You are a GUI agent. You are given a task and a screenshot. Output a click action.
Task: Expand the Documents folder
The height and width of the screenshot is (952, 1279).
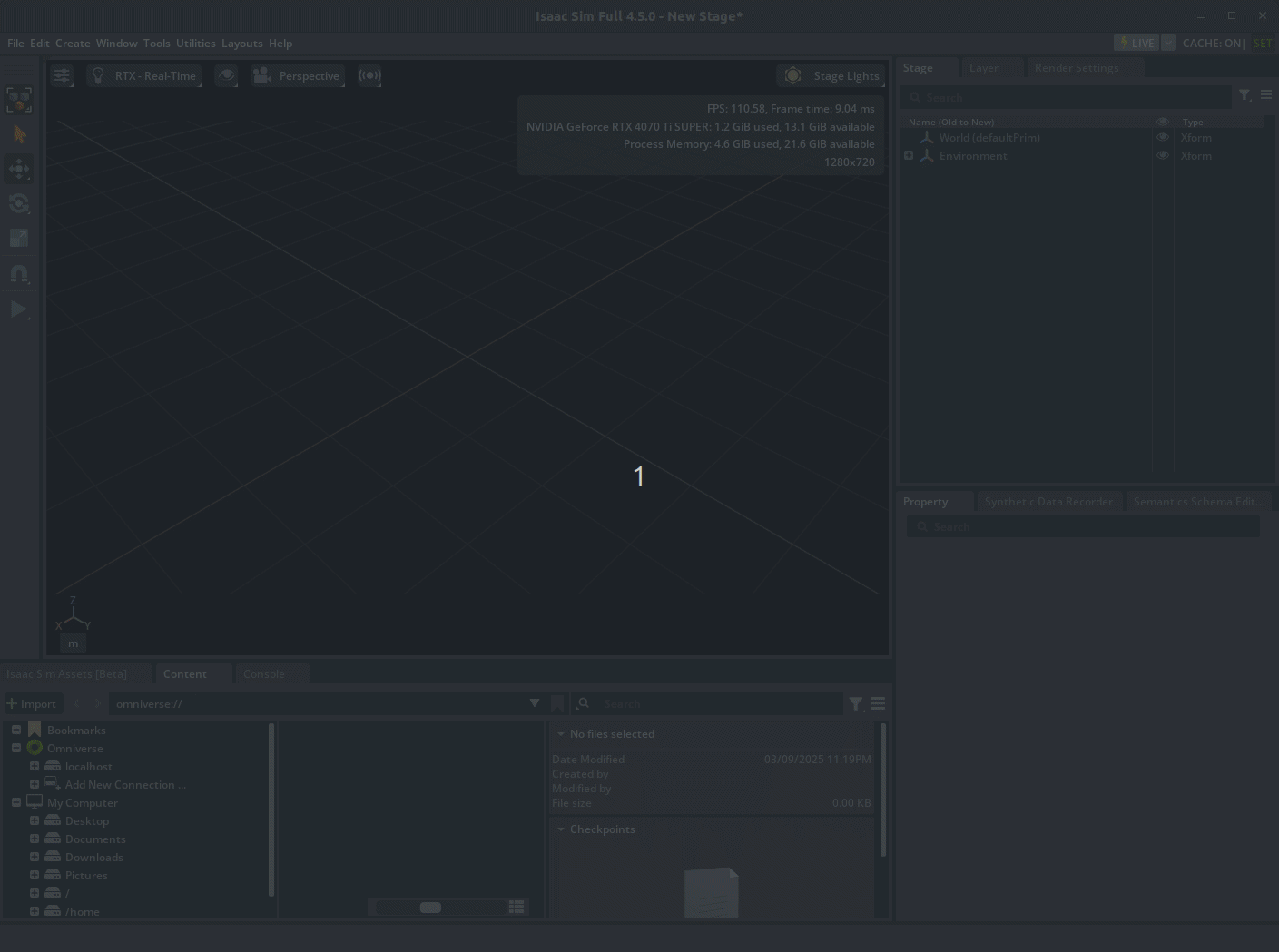pos(34,839)
